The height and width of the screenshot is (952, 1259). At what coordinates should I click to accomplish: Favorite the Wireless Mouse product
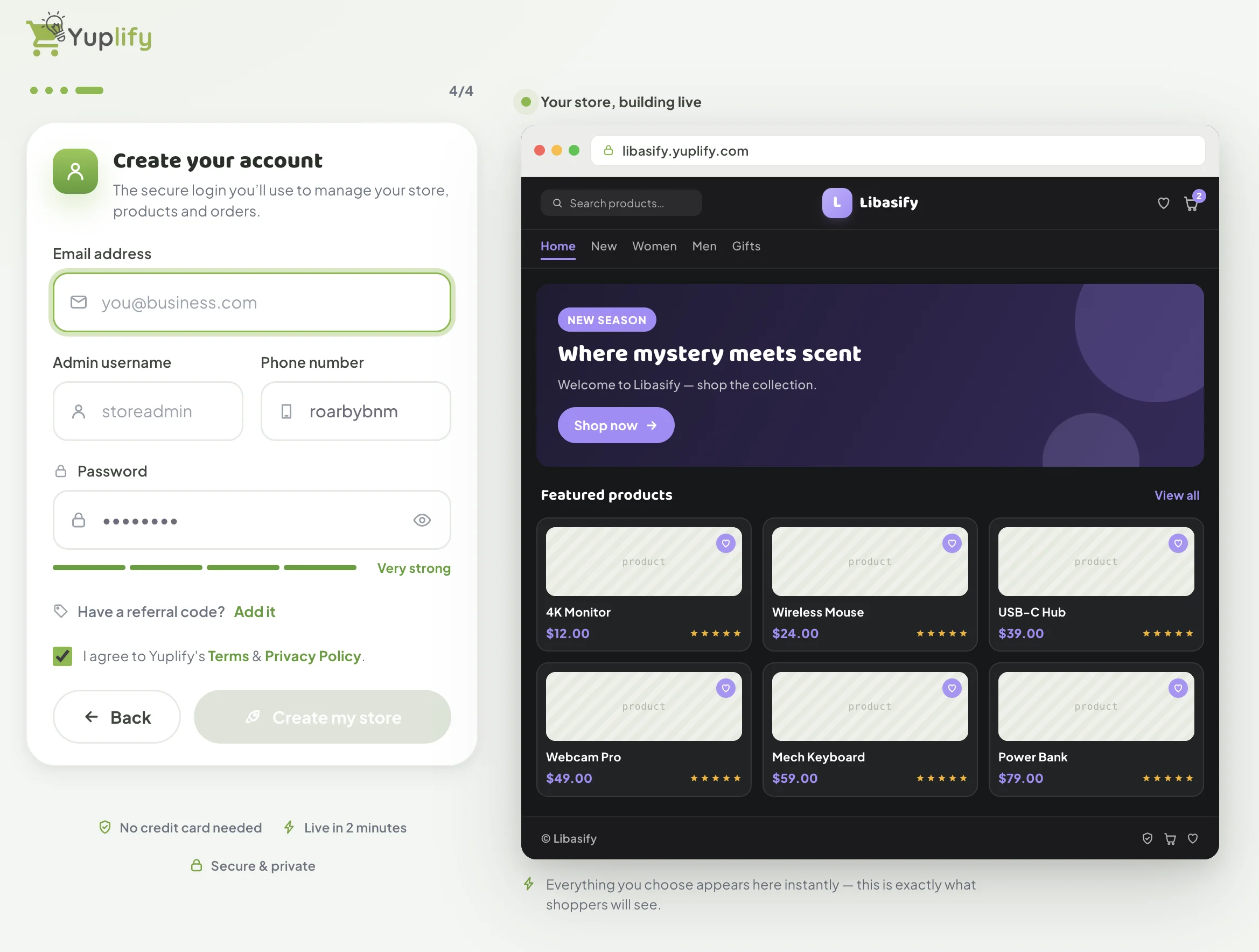coord(952,543)
